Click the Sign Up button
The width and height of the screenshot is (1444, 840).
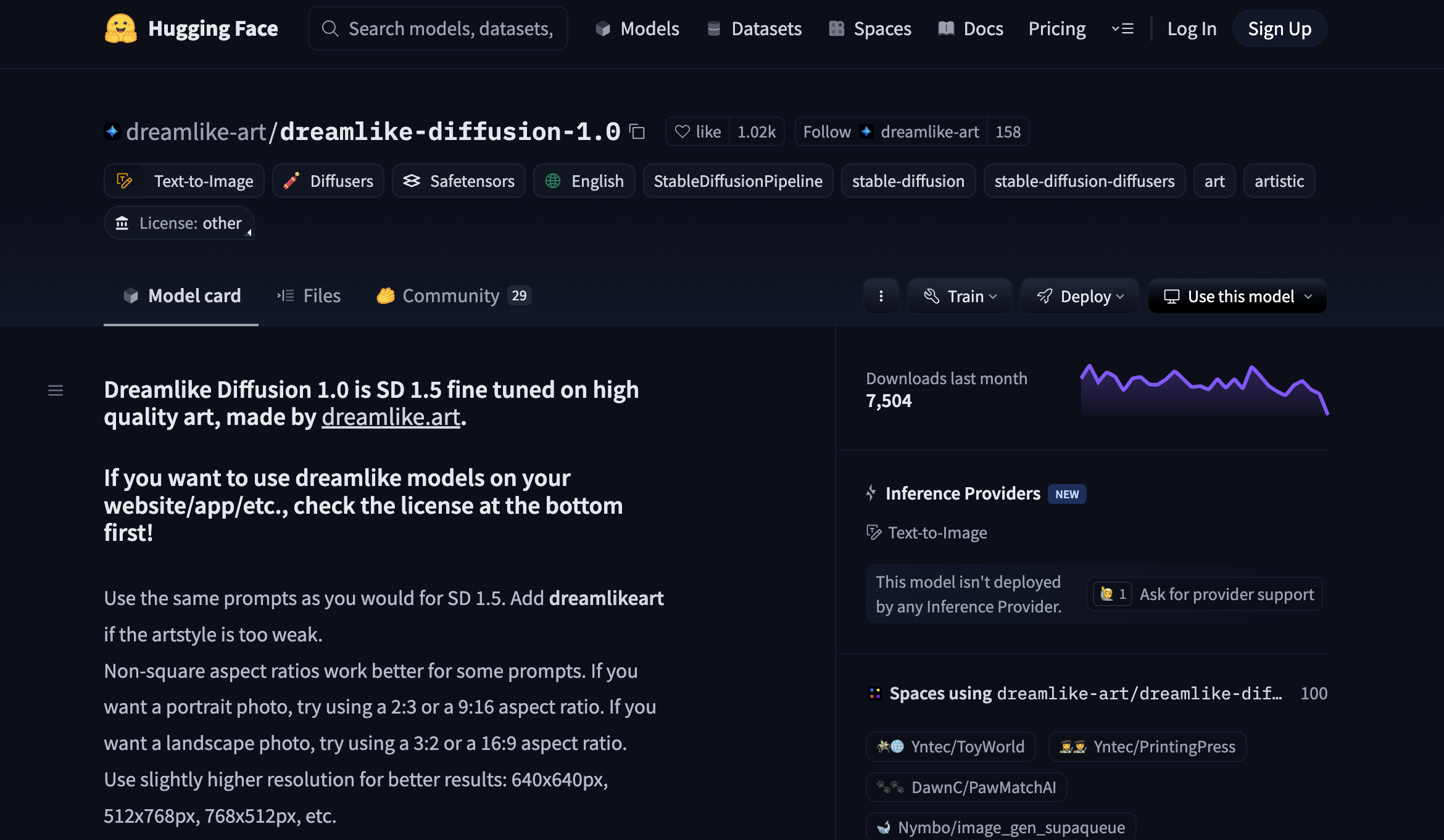click(1279, 28)
